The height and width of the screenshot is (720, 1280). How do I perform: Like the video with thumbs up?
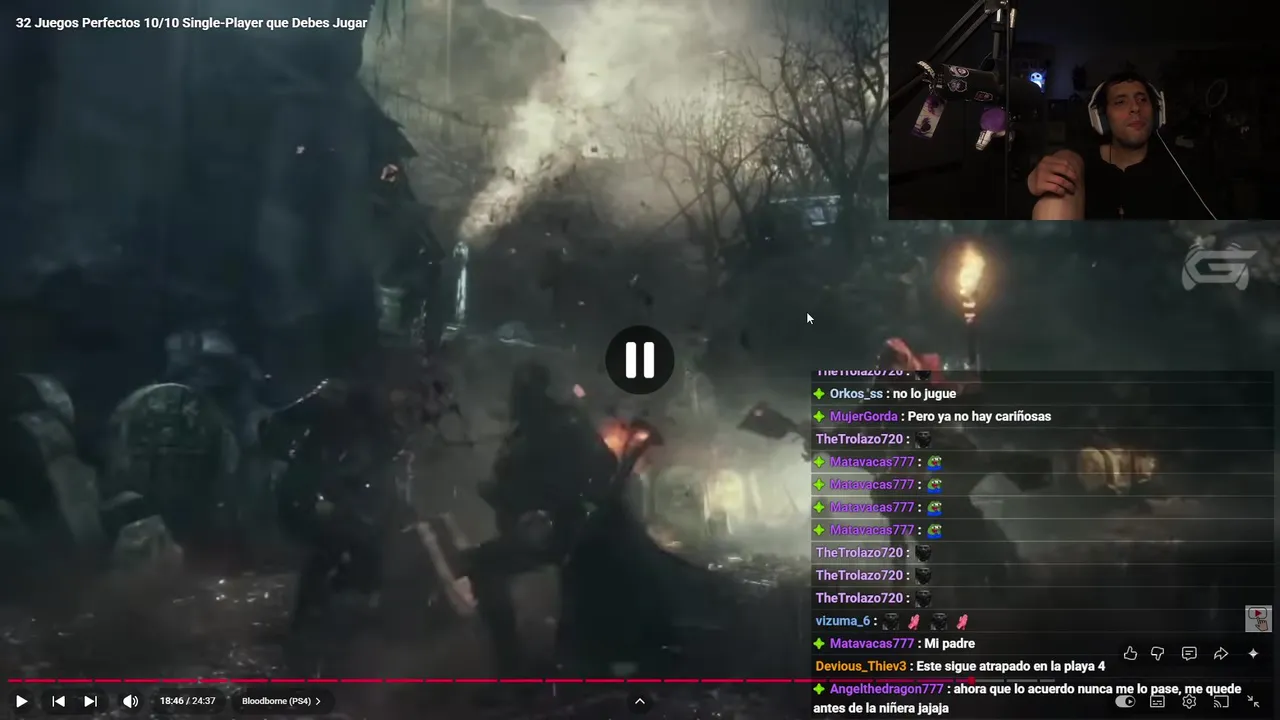(x=1130, y=653)
